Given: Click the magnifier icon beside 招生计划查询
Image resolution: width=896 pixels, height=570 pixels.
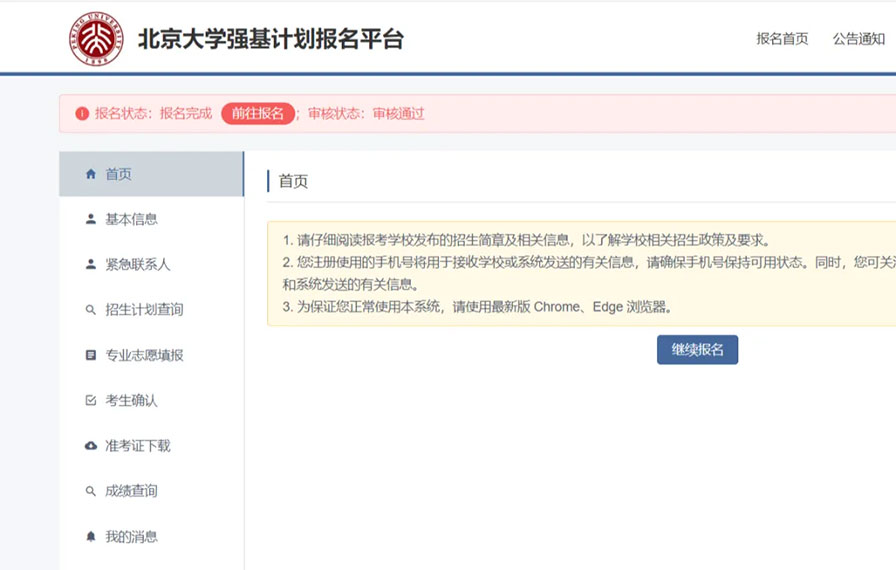Looking at the screenshot, I should click(x=90, y=310).
